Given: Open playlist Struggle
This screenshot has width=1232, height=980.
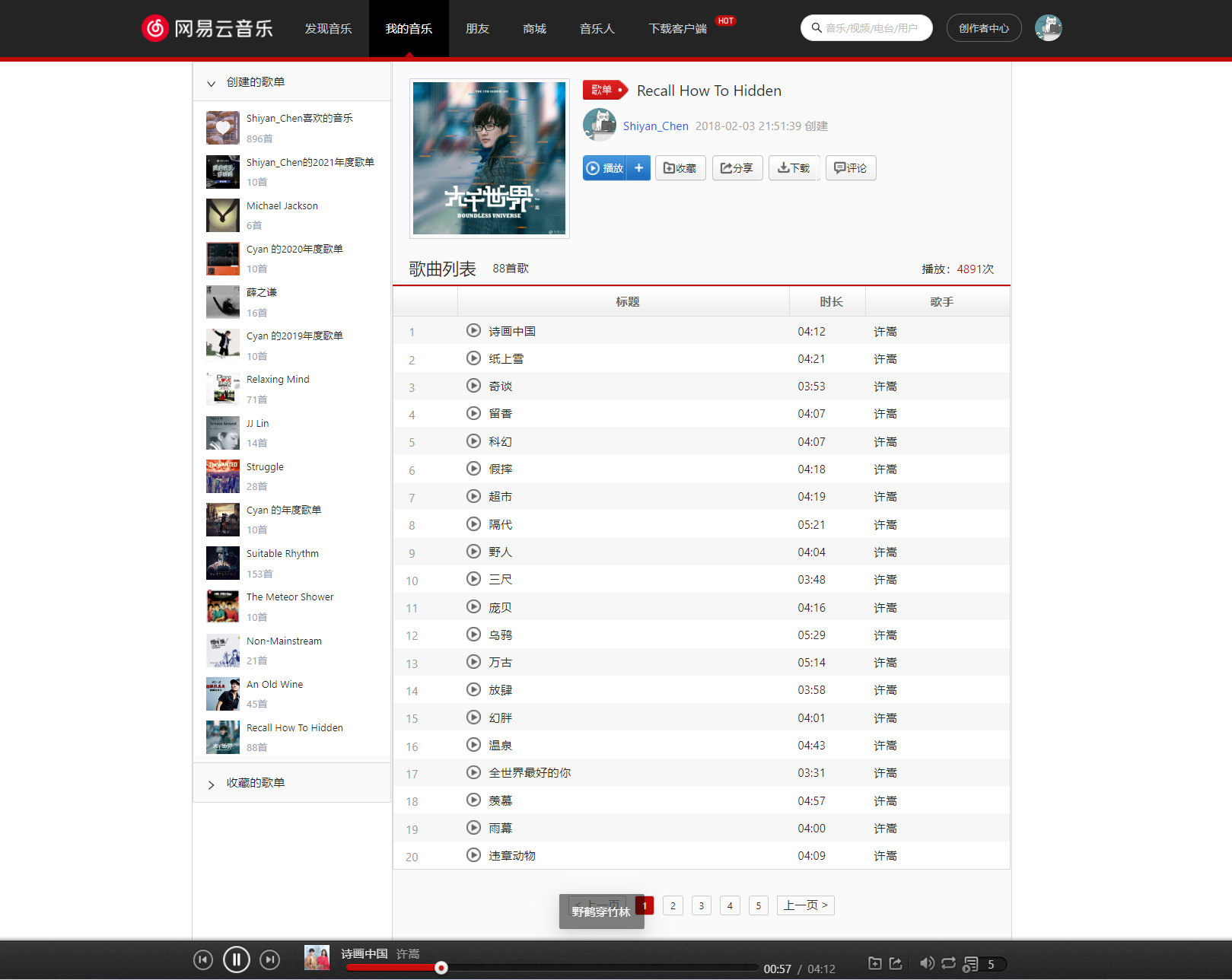Looking at the screenshot, I should (292, 476).
